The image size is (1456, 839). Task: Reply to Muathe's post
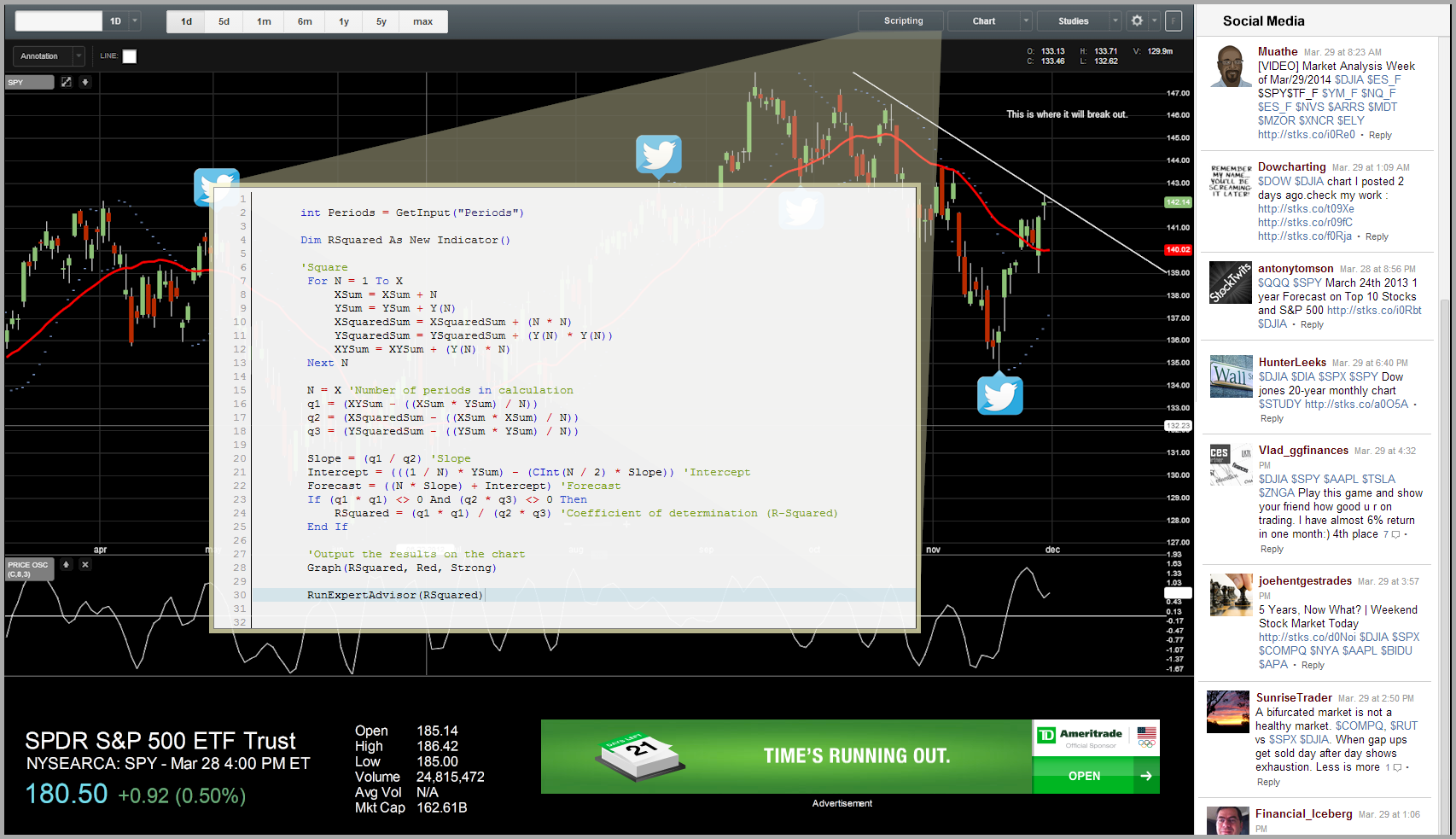(x=1380, y=135)
